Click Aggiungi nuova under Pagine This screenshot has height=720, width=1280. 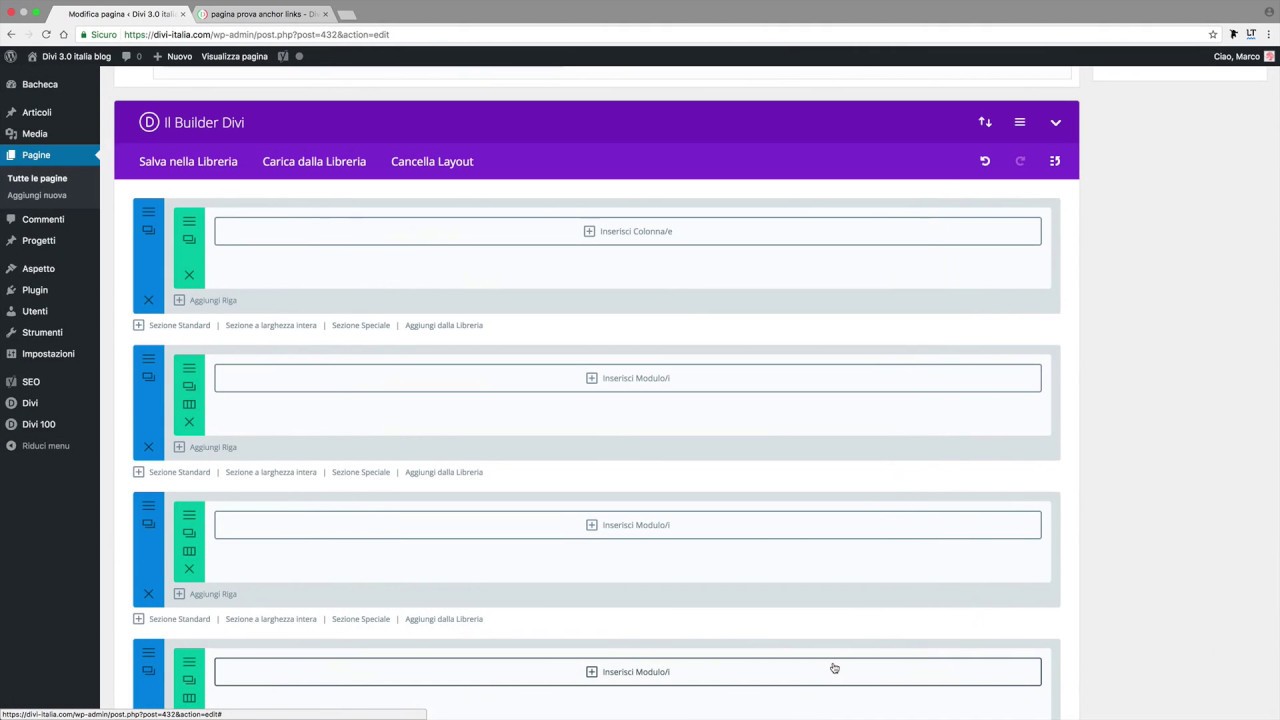pos(37,195)
